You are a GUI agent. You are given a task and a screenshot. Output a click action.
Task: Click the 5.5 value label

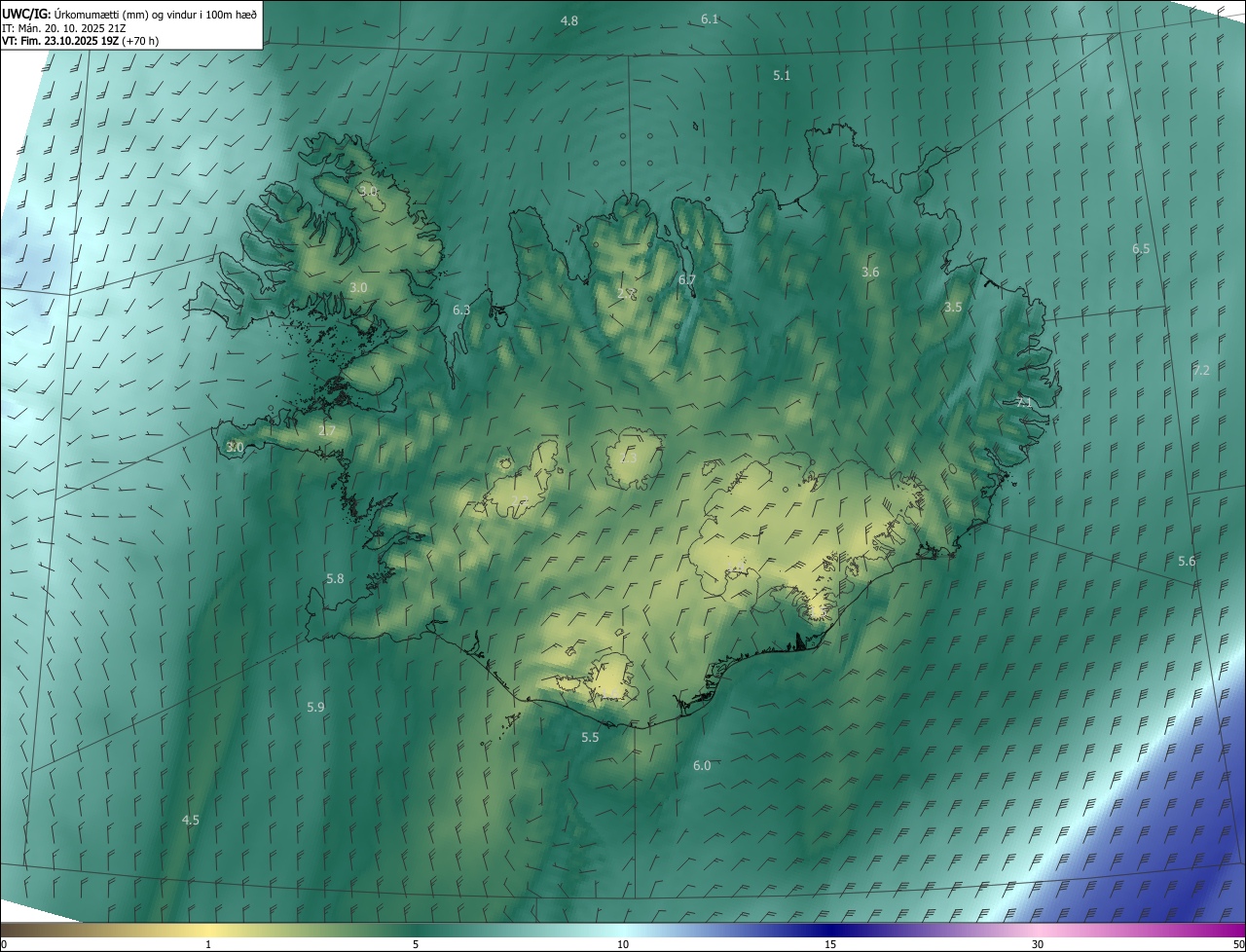(x=590, y=737)
